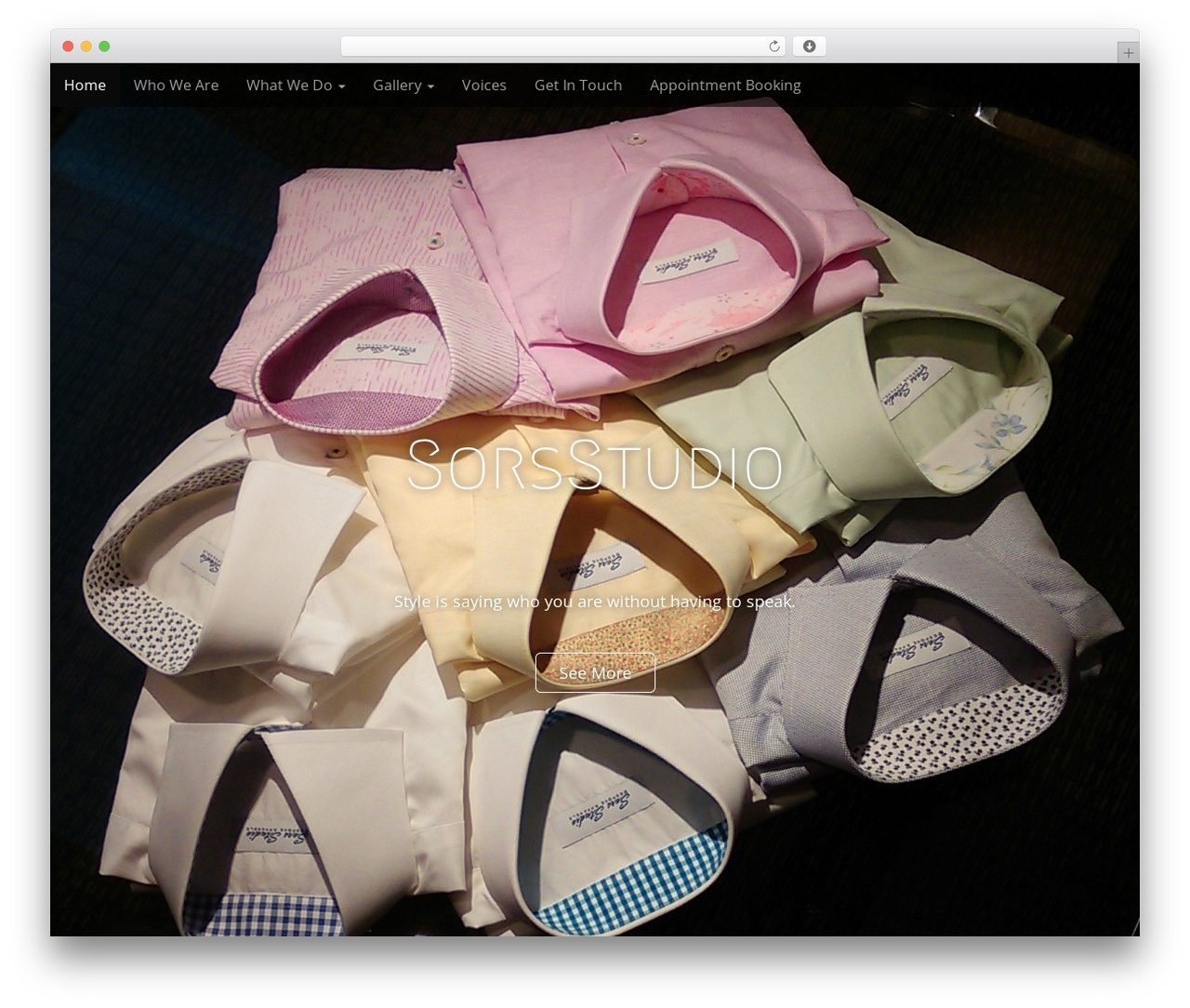The width and height of the screenshot is (1190, 1008).
Task: Maximize the window with the green button
Action: click(x=104, y=46)
